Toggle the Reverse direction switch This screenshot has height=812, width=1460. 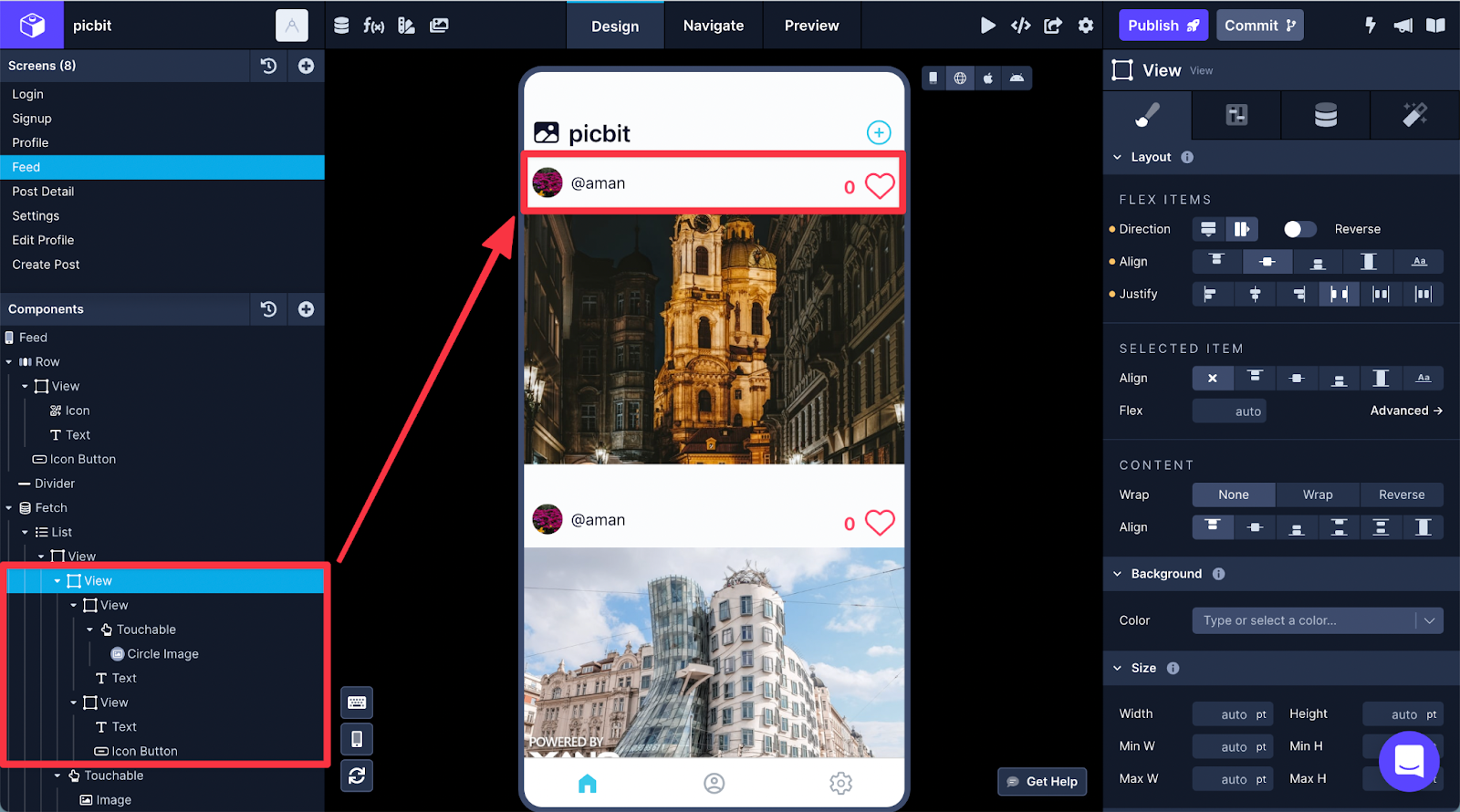pyautogui.click(x=1298, y=229)
